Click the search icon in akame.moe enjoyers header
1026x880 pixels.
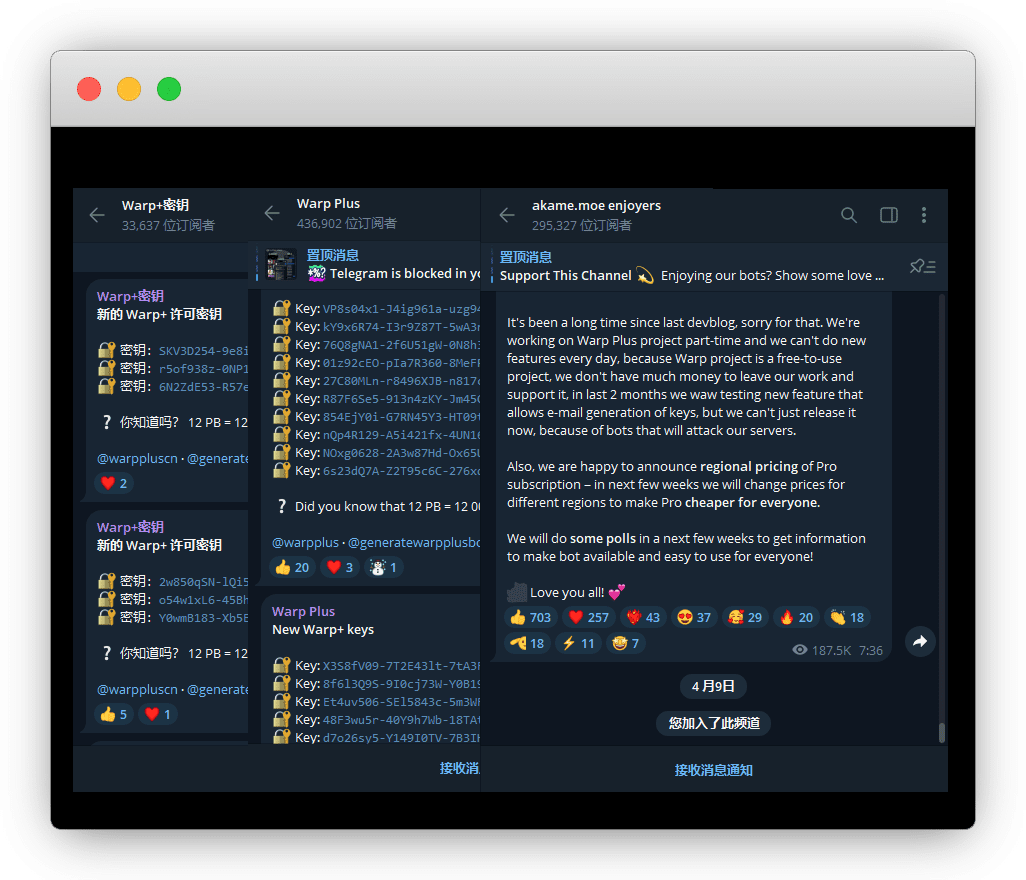[x=848, y=215]
